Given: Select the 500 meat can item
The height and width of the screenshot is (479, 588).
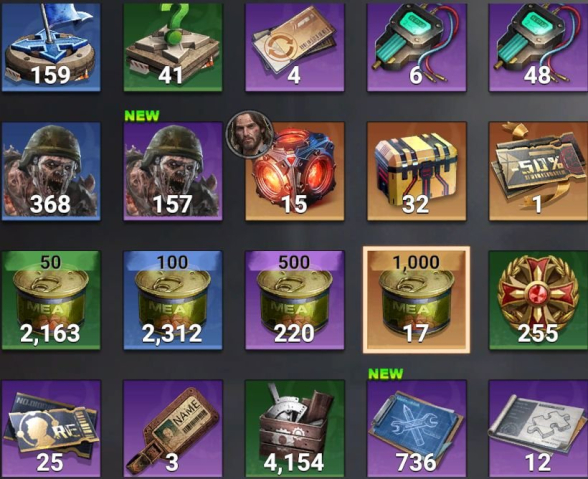Looking at the screenshot, I should 295,300.
